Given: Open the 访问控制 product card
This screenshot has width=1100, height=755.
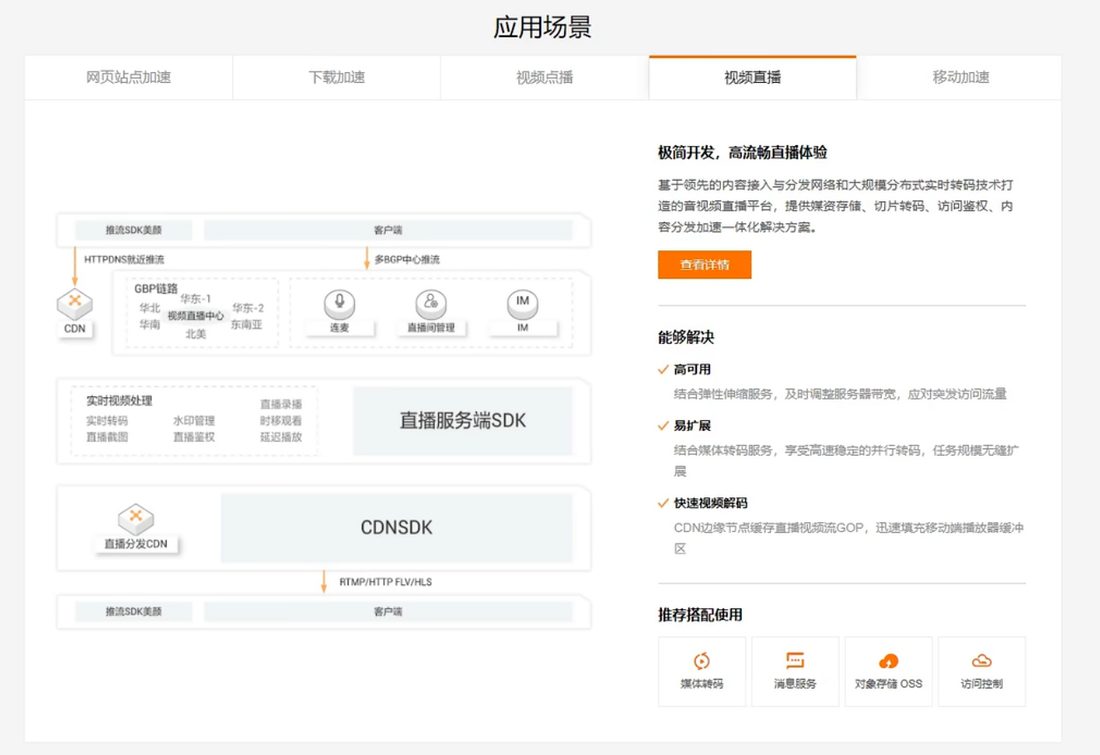Looking at the screenshot, I should coord(981,671).
